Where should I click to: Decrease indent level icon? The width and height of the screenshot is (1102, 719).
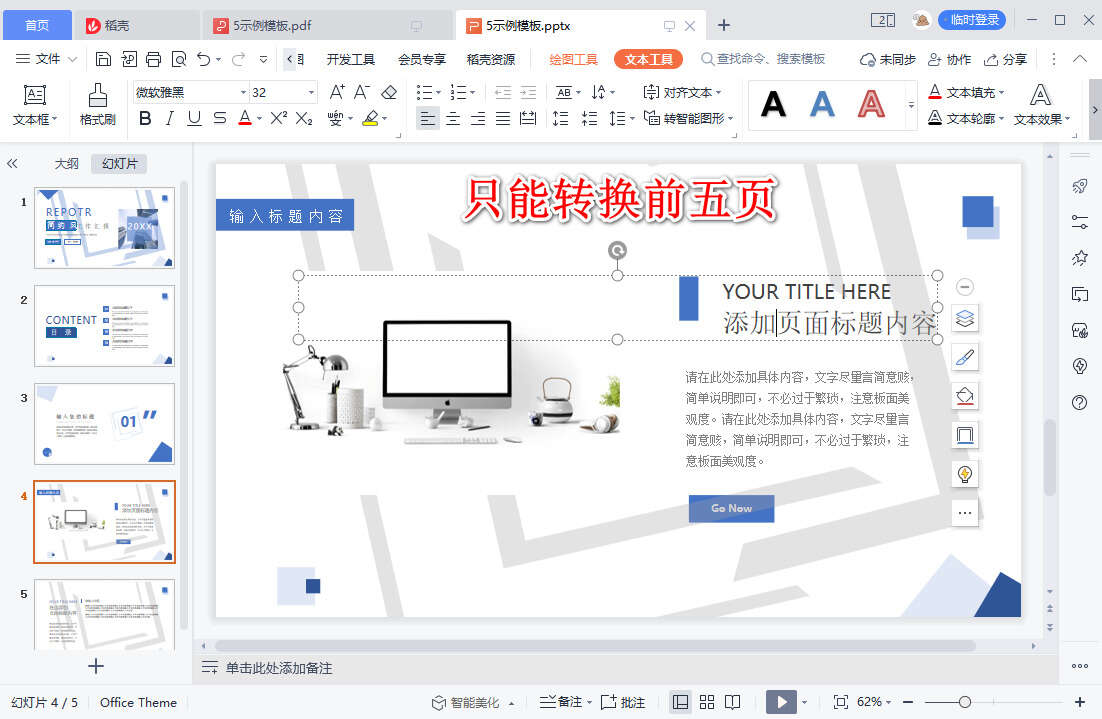pos(503,92)
